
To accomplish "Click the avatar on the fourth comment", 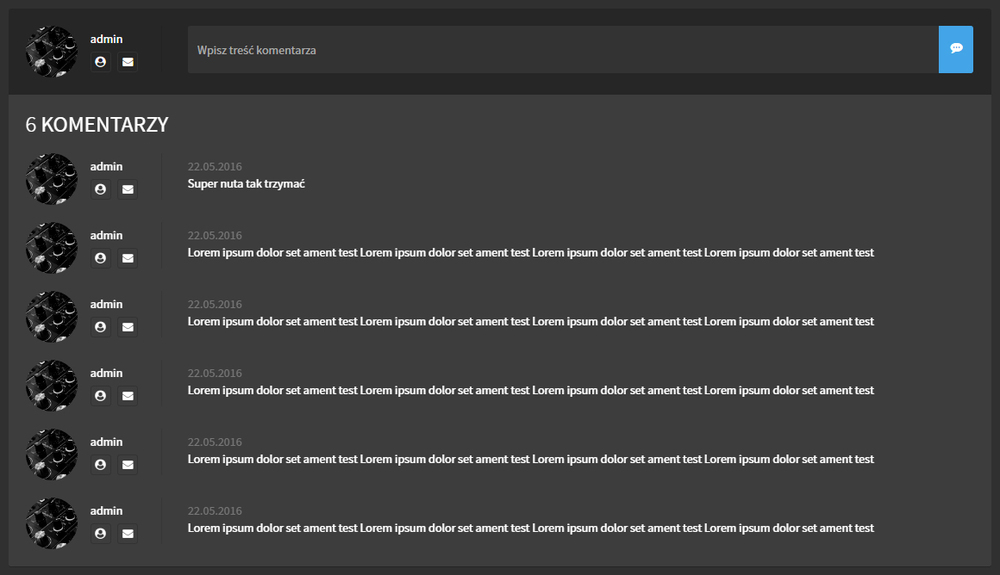I will [x=51, y=386].
